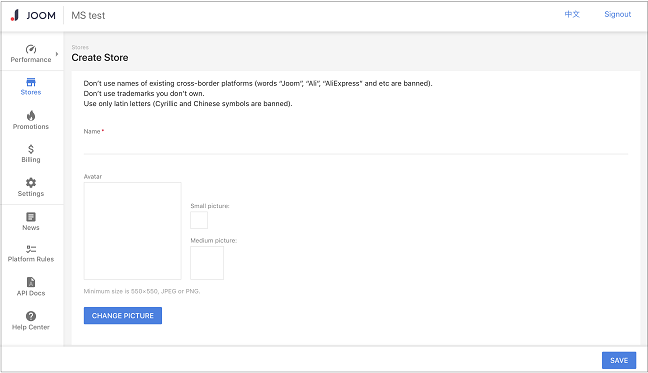Open the News newspaper icon

[x=31, y=217]
